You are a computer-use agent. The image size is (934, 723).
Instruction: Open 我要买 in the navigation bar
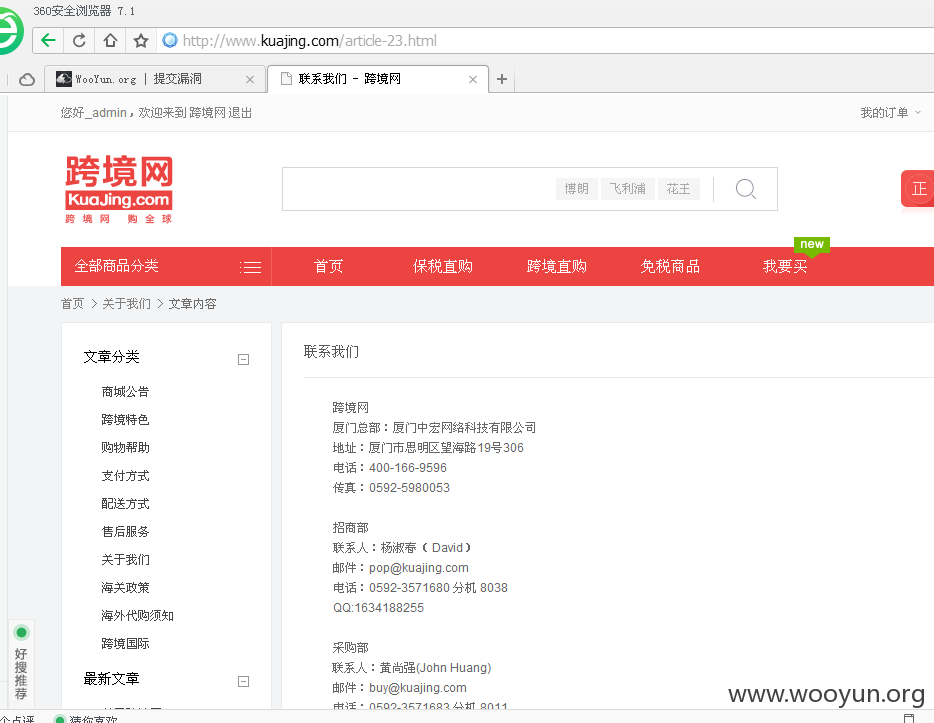(784, 266)
